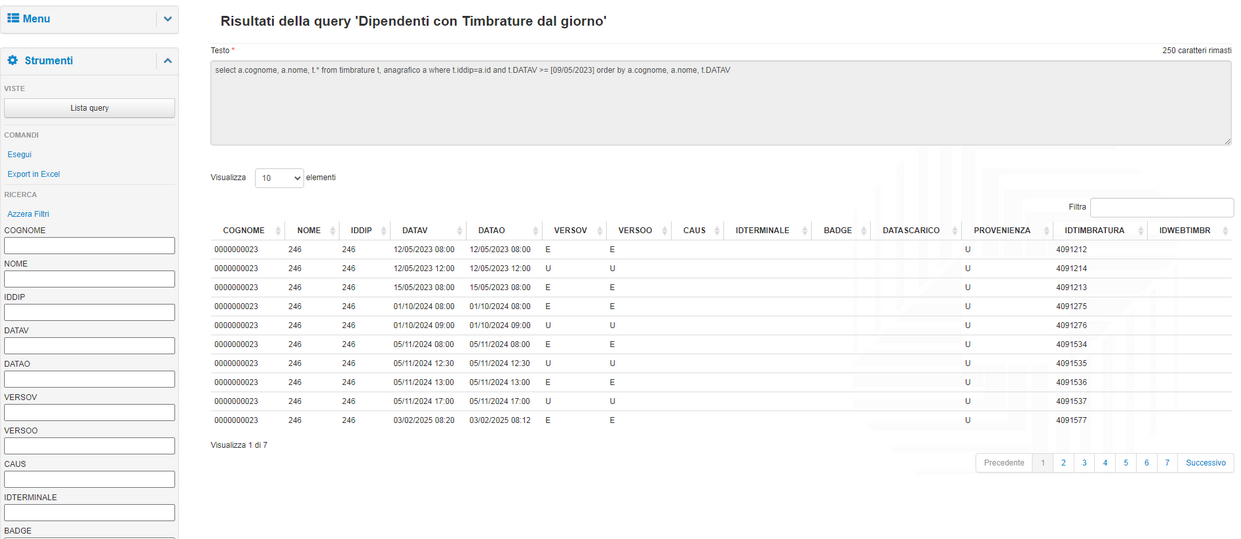Sort by PROVENIENZA column sort icon

[x=1044, y=231]
